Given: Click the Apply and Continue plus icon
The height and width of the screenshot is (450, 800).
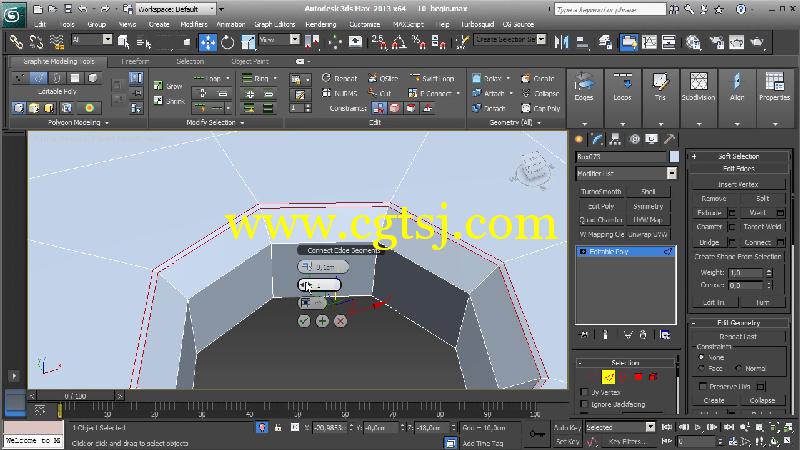Looking at the screenshot, I should [322, 321].
